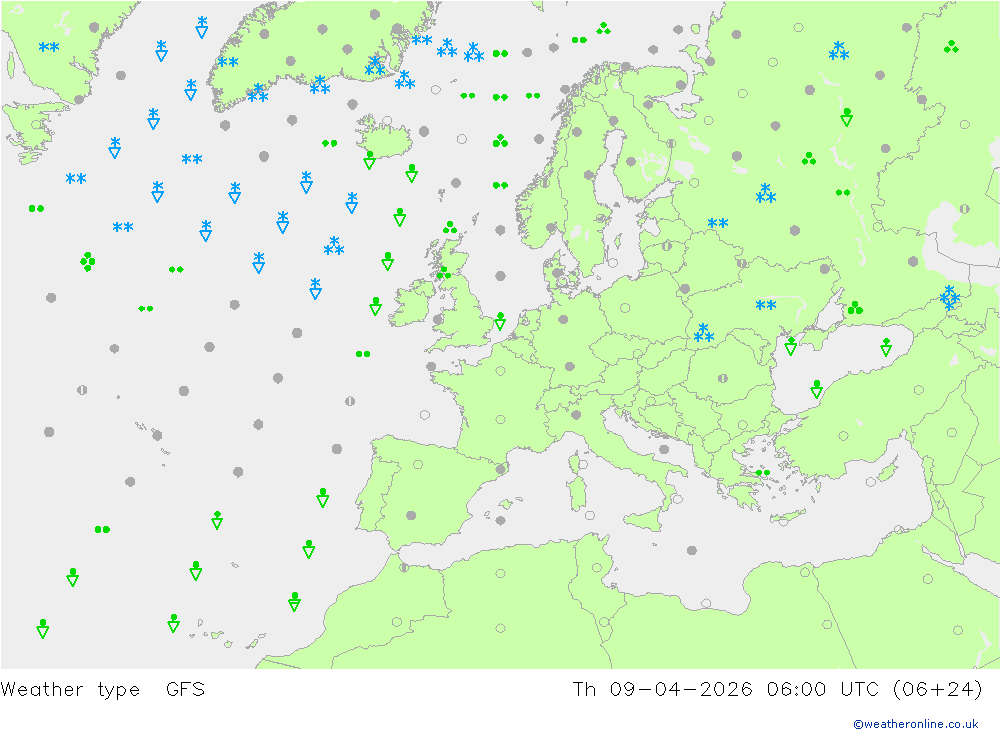Click the shower symbol on the eastern Black Sea

click(886, 347)
